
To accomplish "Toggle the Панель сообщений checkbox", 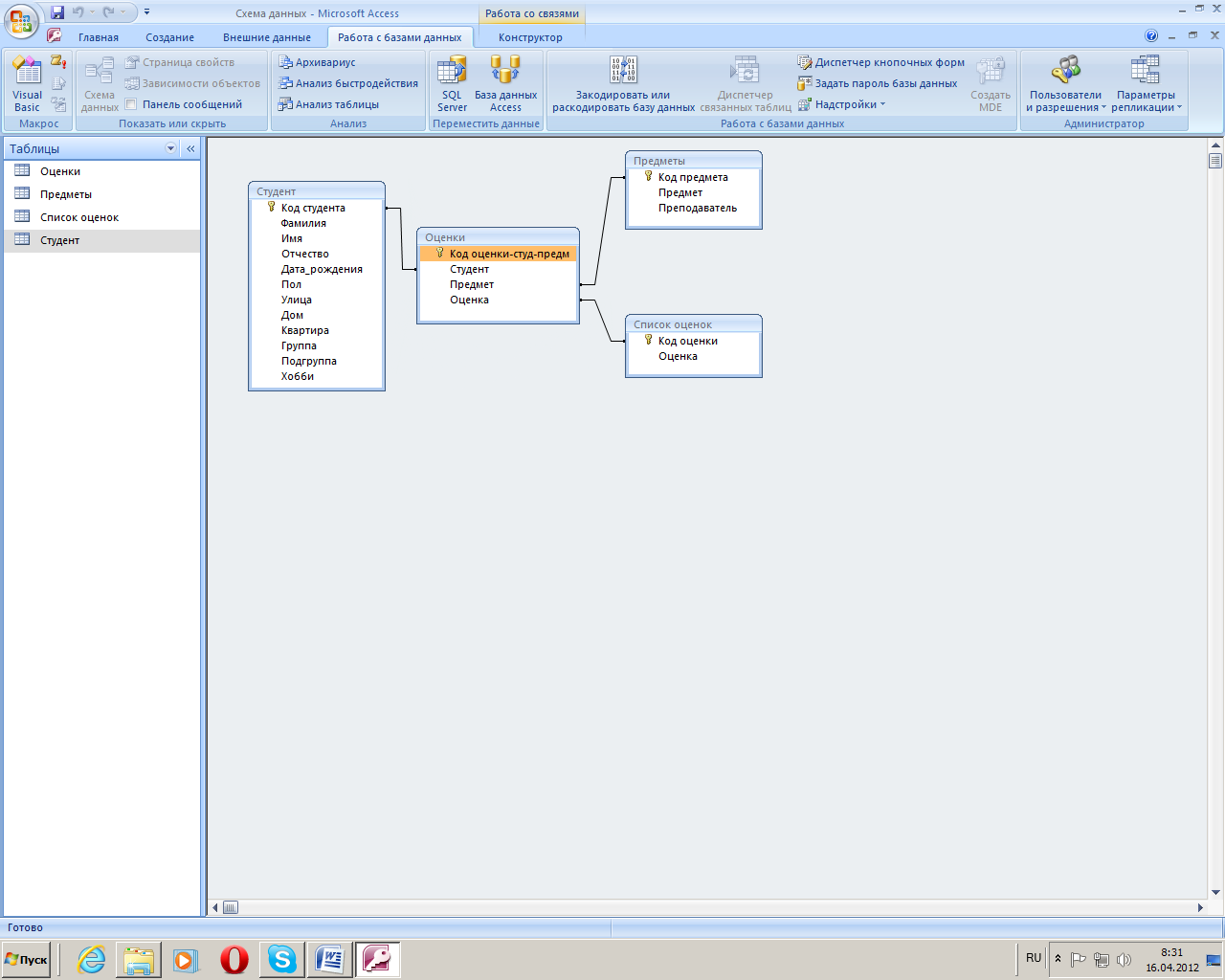I will click(132, 104).
